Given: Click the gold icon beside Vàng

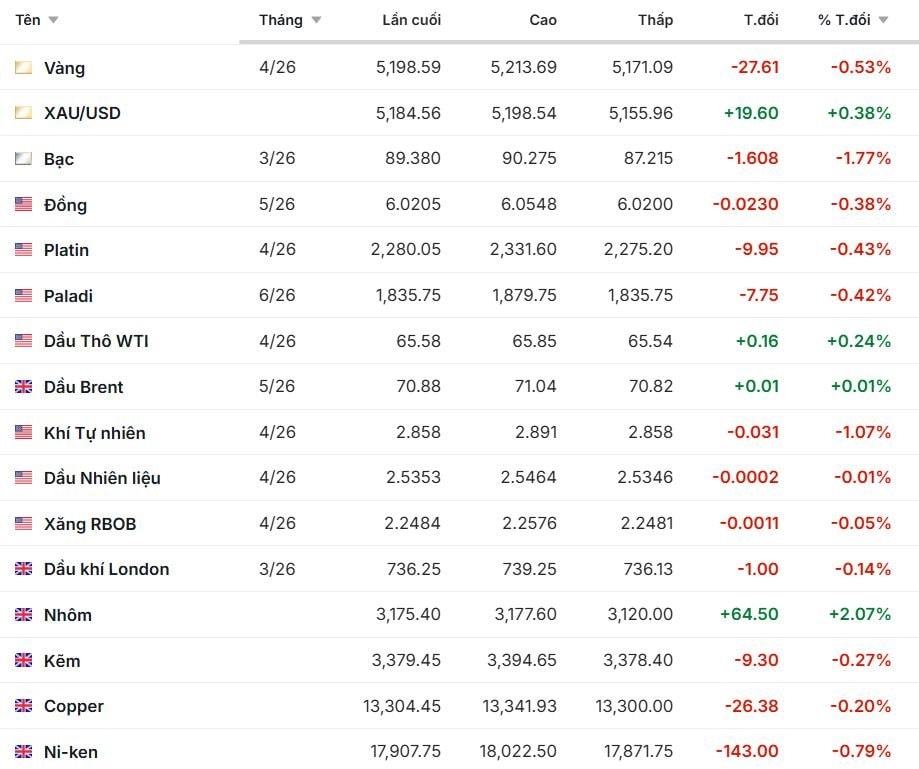Looking at the screenshot, I should [23, 68].
